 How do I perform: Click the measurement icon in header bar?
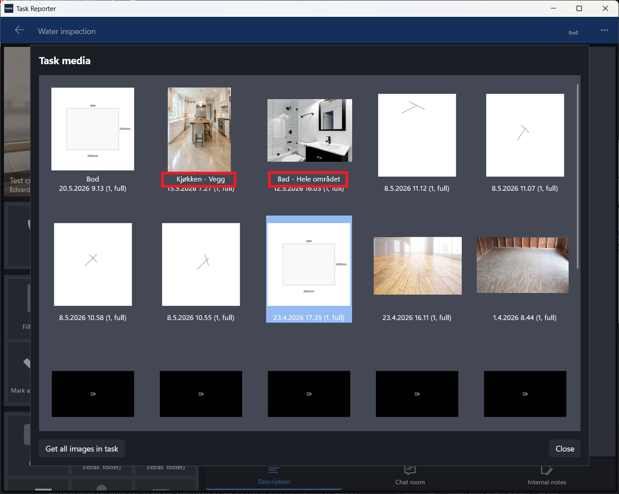click(x=573, y=33)
